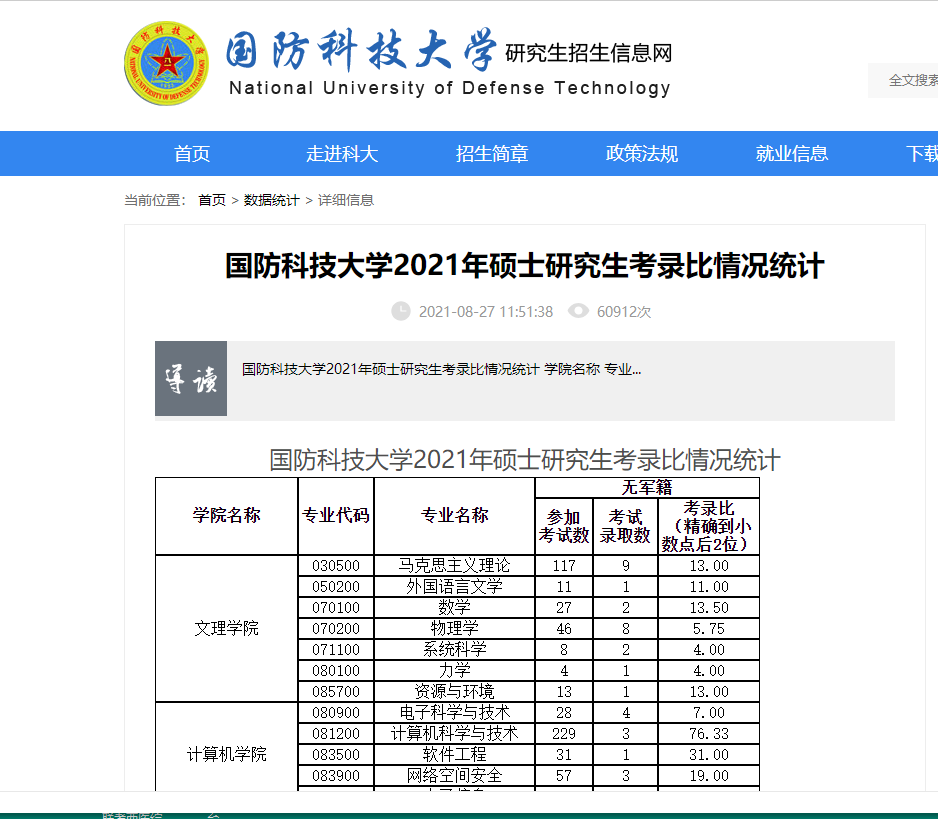Open the 就业信息 menu item
The height and width of the screenshot is (819, 938).
click(792, 154)
